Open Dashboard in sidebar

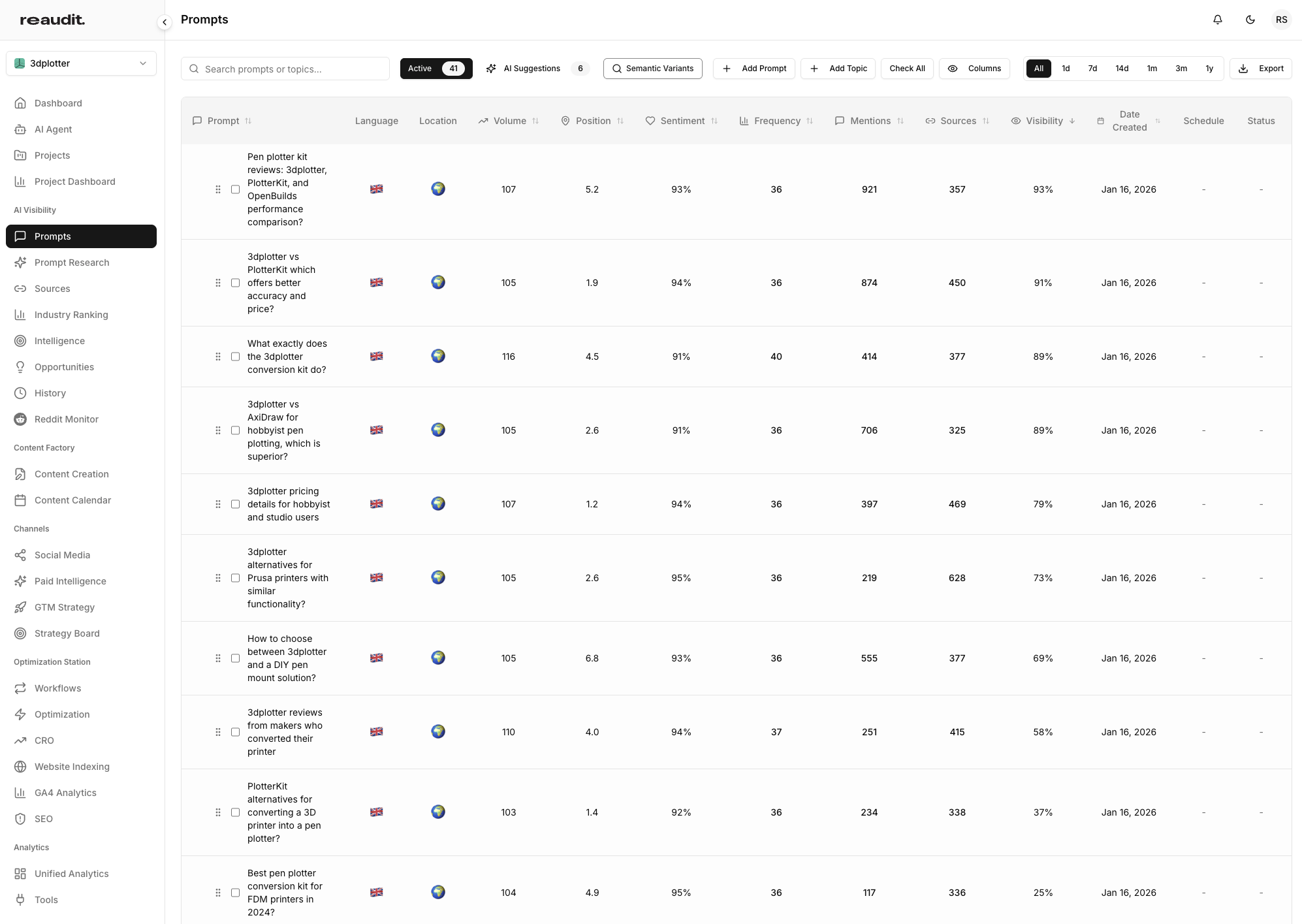[81, 103]
